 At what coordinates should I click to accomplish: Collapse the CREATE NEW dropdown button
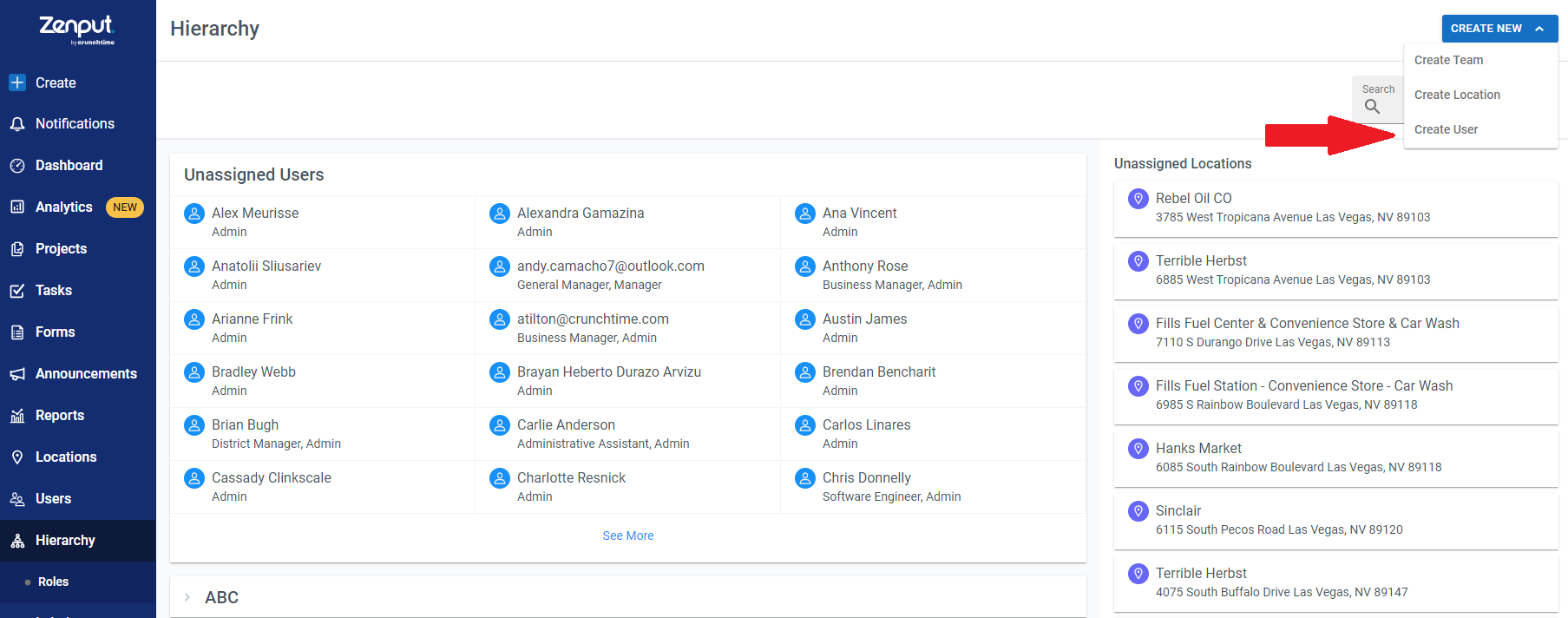pos(1499,29)
